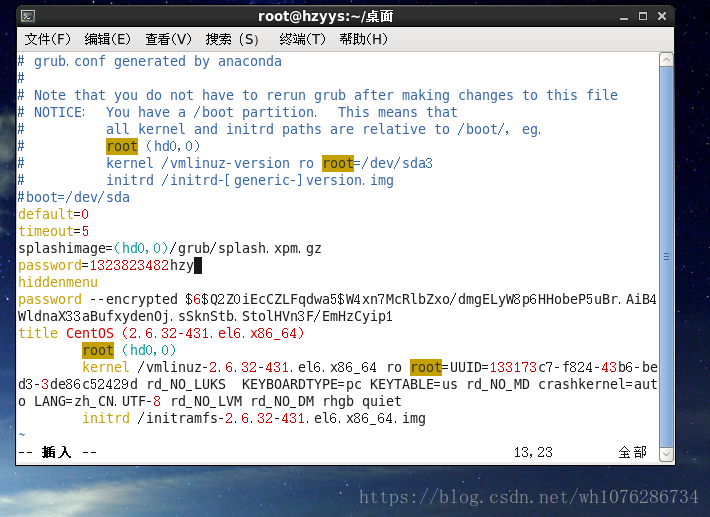Open the terminal window menu icon
Image resolution: width=710 pixels, height=517 pixels.
pos(28,17)
